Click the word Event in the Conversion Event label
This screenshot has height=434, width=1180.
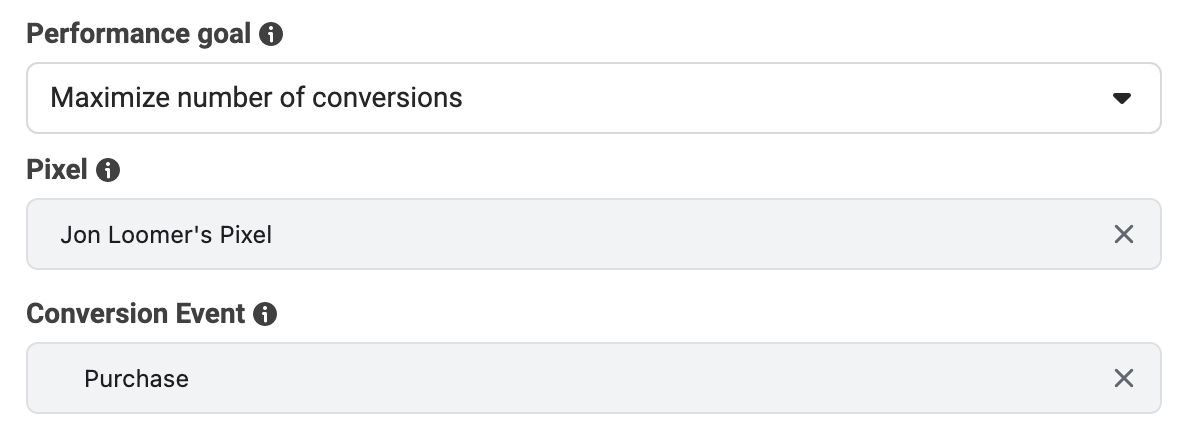pyautogui.click(x=210, y=314)
